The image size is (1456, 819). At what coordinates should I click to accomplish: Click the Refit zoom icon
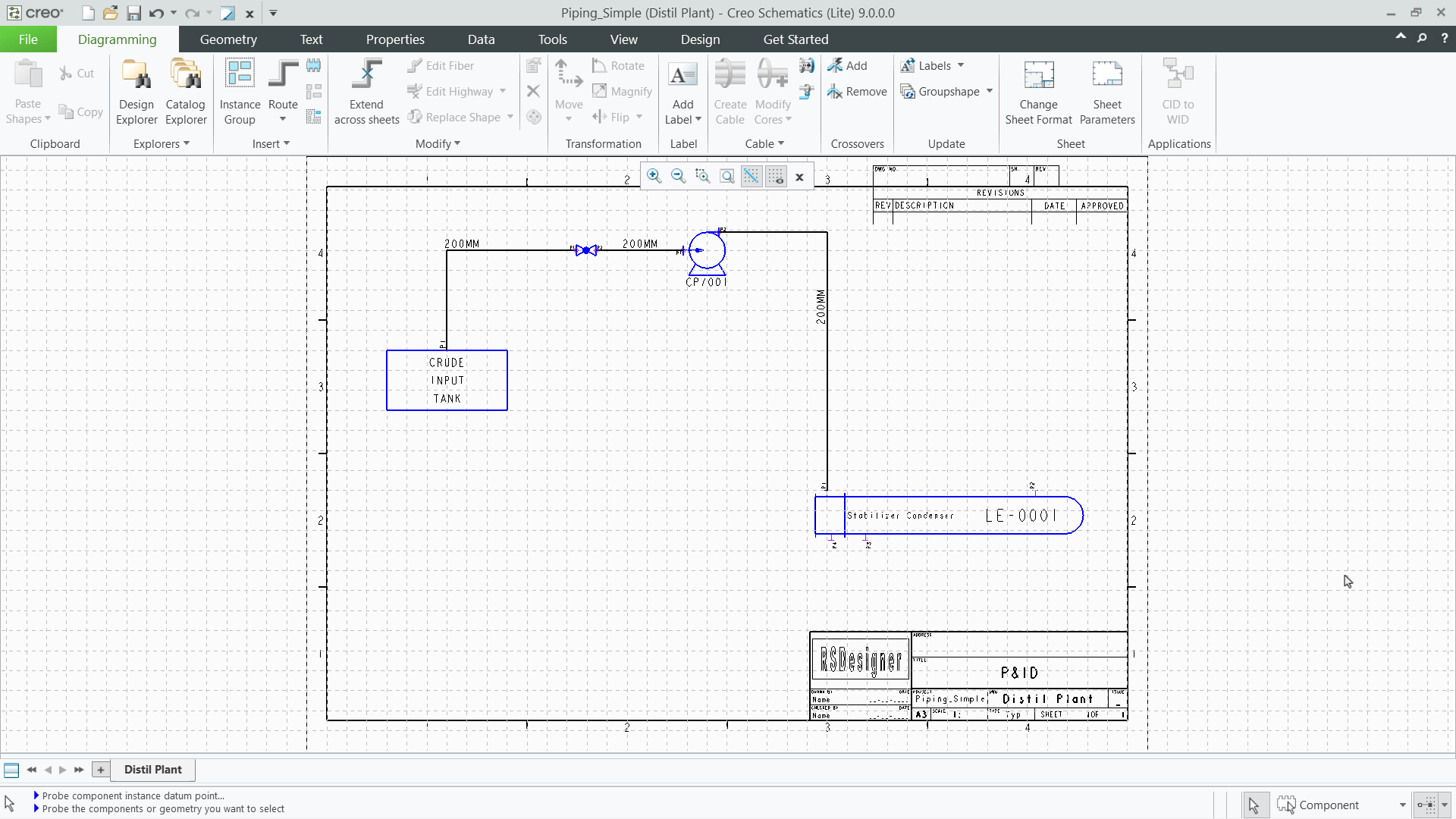coord(726,177)
